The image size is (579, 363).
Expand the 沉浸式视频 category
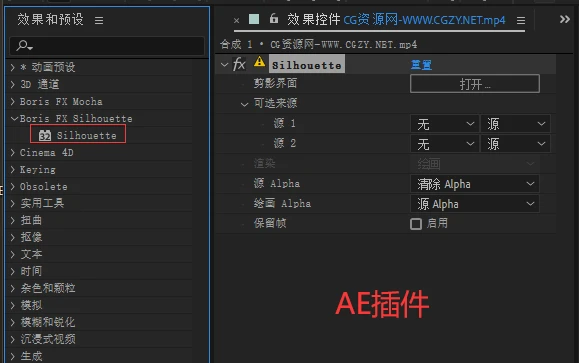13,339
